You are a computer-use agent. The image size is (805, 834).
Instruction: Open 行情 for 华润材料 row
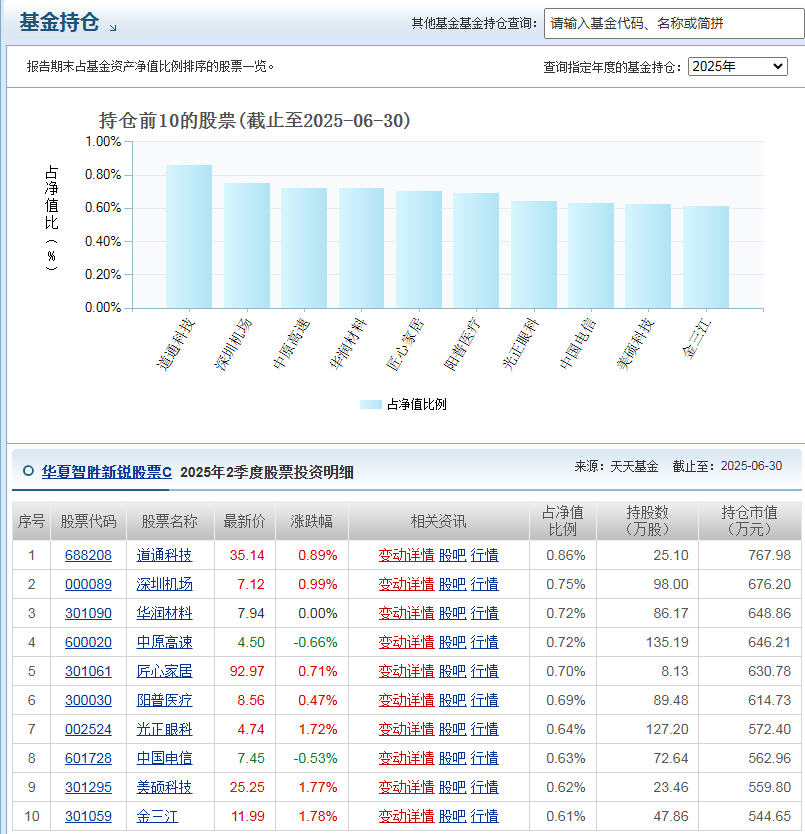485,613
